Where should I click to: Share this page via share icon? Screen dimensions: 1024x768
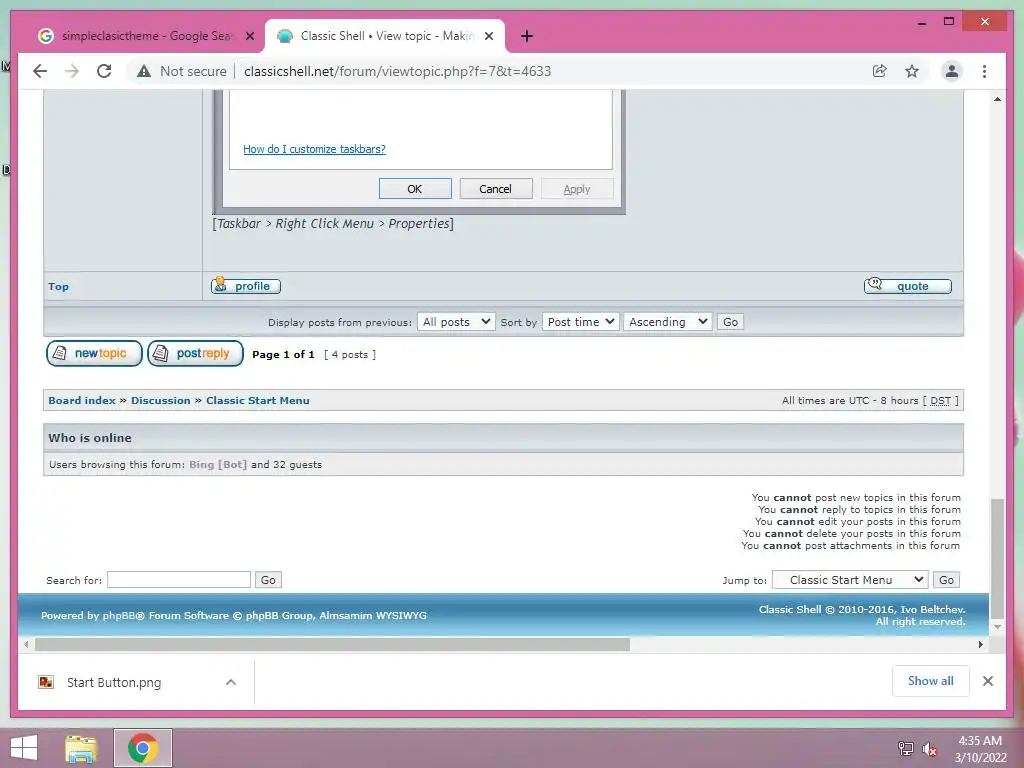880,71
